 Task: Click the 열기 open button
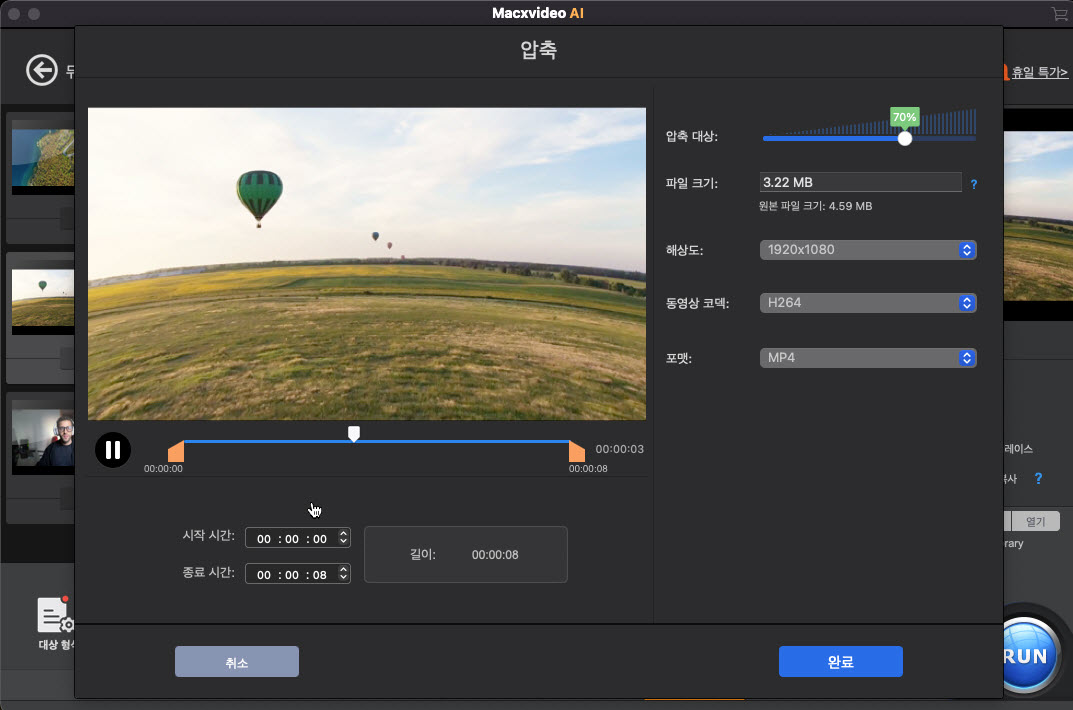coord(1035,521)
